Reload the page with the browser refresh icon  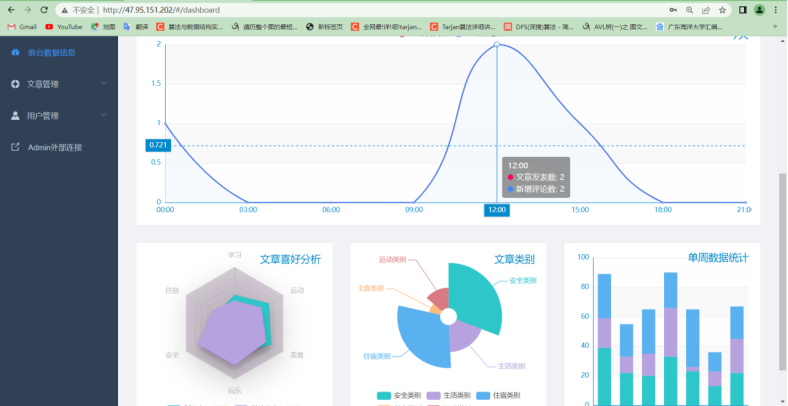tap(44, 9)
